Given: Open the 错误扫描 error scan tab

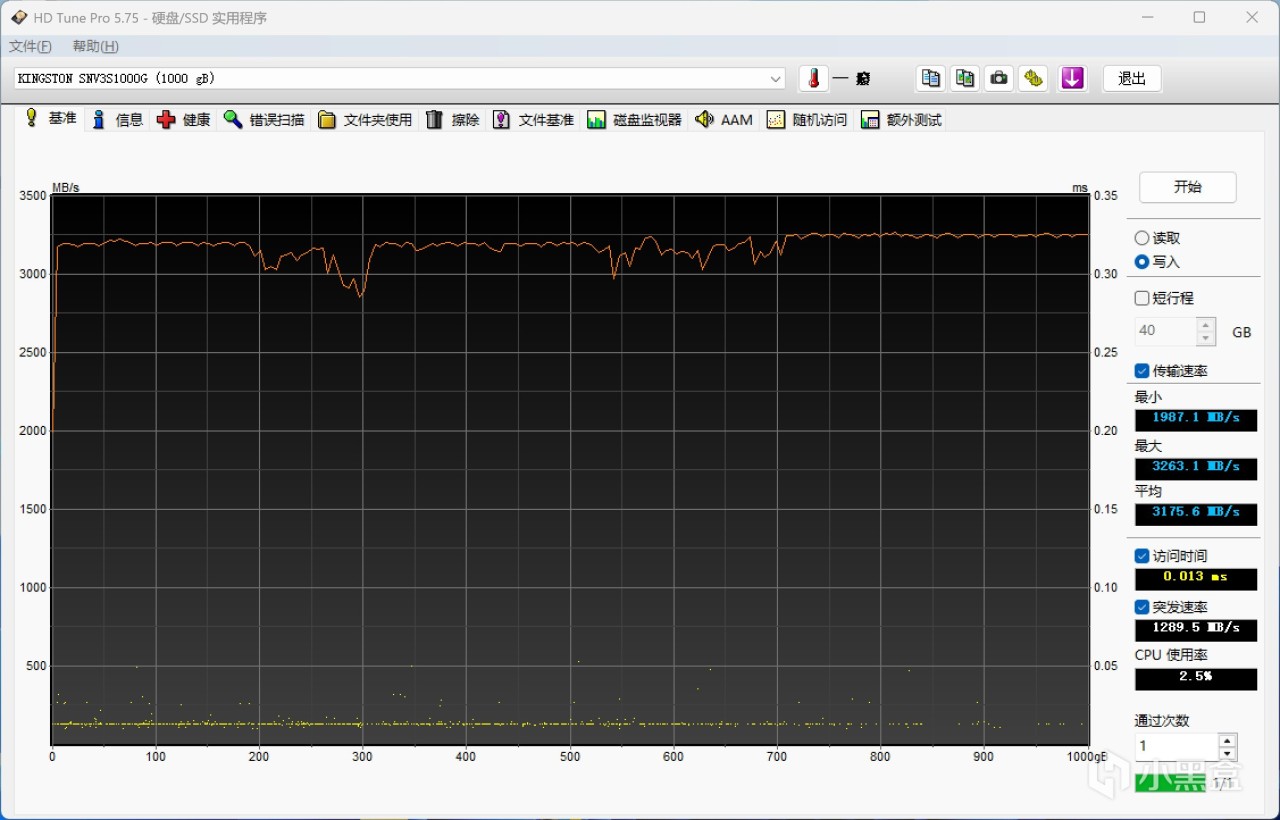Looking at the screenshot, I should [265, 120].
